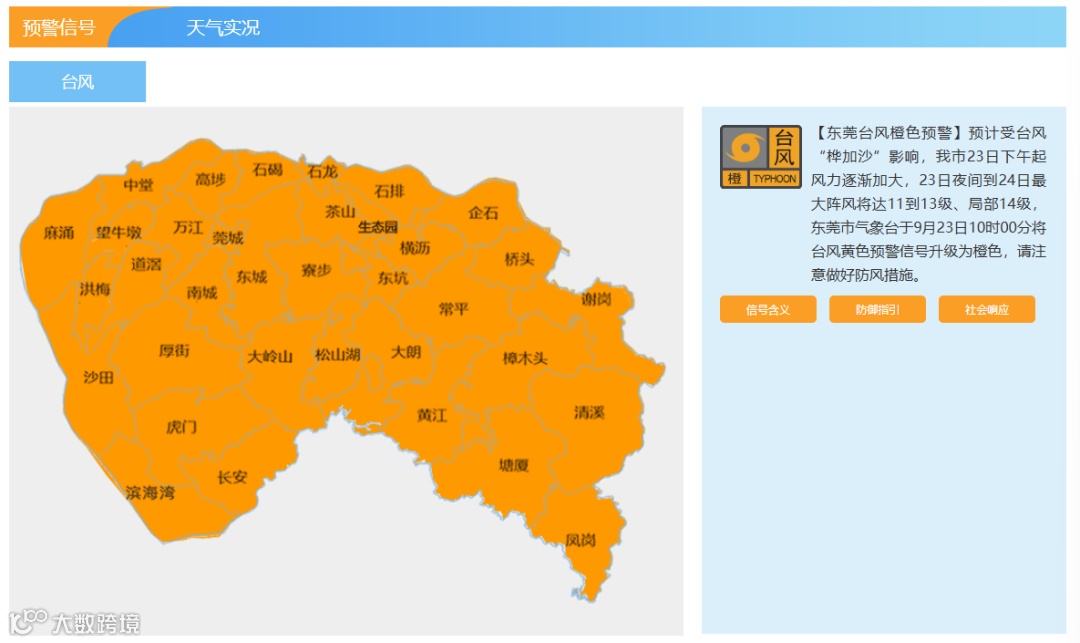Screen dimensions: 1080x643
Task: Select 南城 district on the map
Action: (x=202, y=293)
